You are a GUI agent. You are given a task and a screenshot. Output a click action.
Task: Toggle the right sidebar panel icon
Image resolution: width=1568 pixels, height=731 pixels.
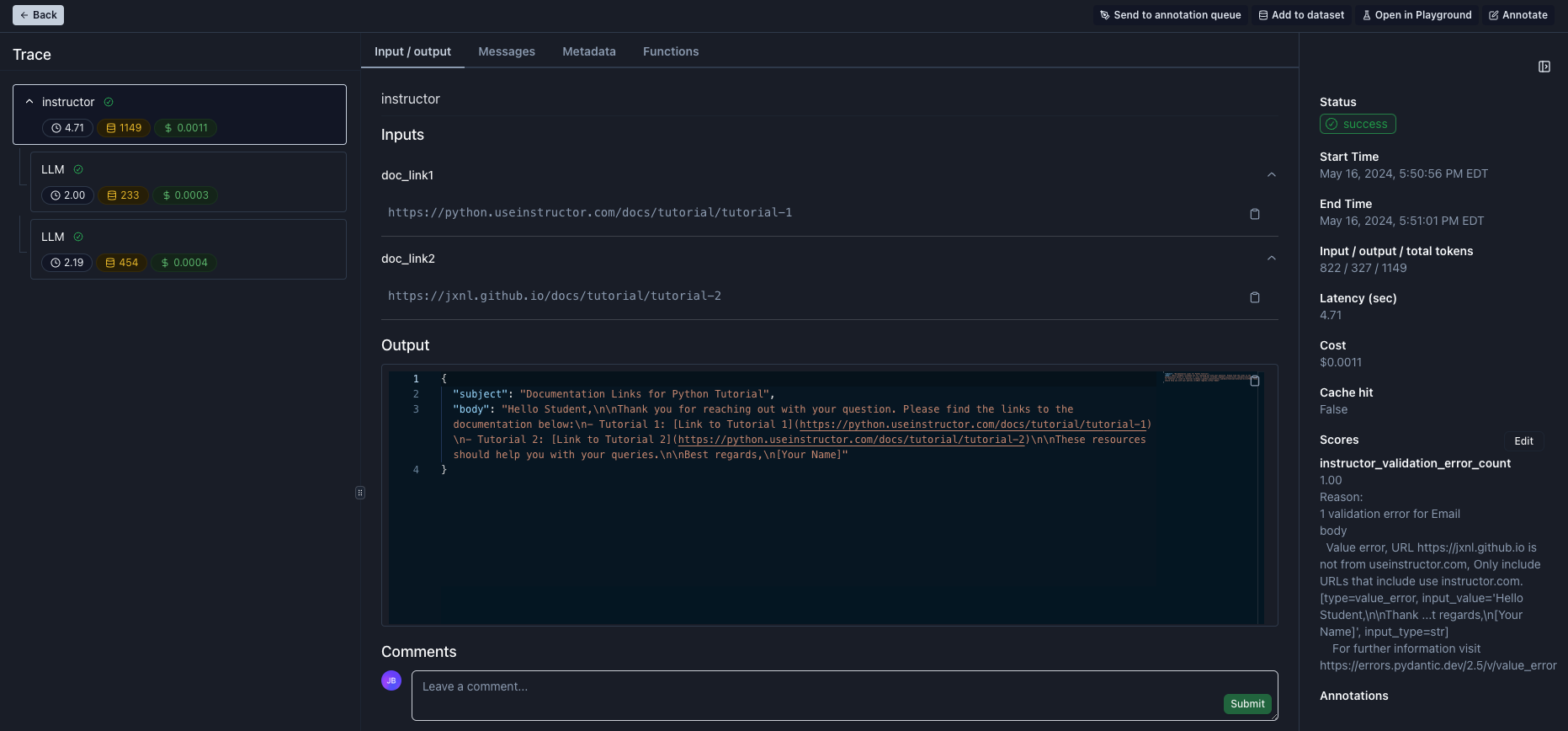(x=1544, y=67)
